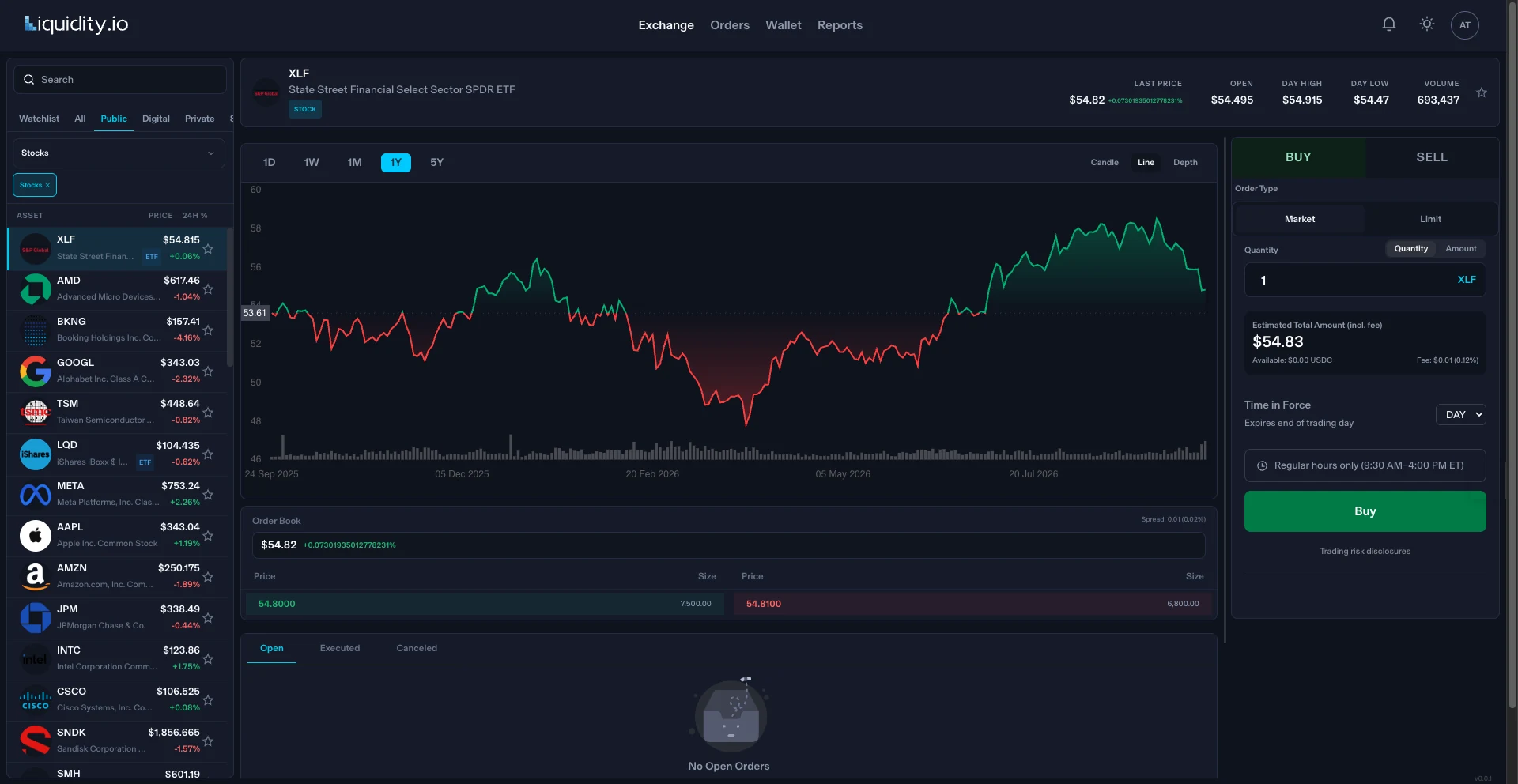1518x784 pixels.
Task: Open the notifications bell
Action: click(1388, 24)
